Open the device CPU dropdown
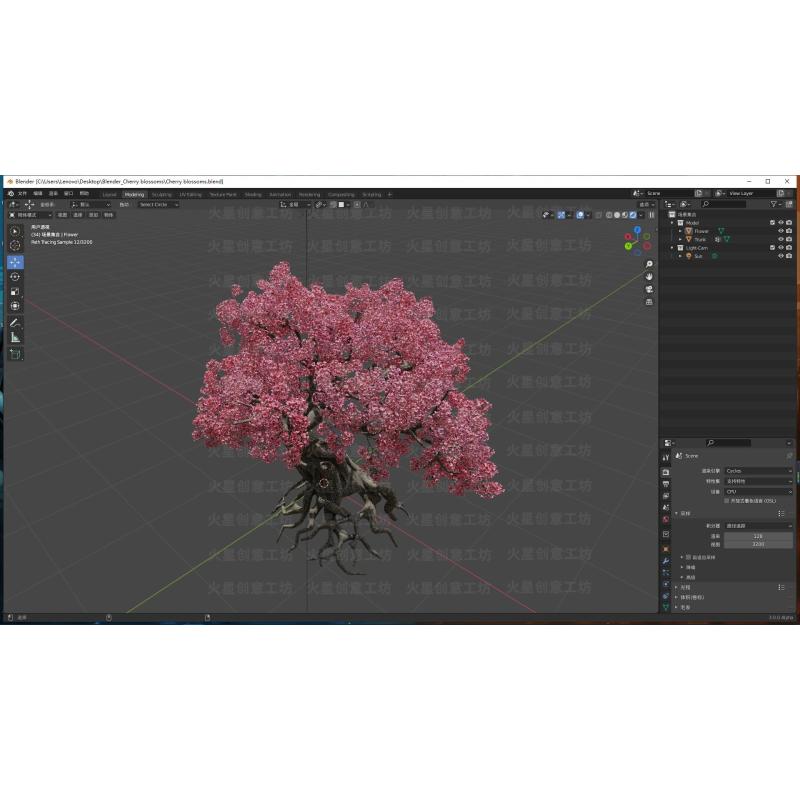Image resolution: width=800 pixels, height=800 pixels. [x=758, y=492]
